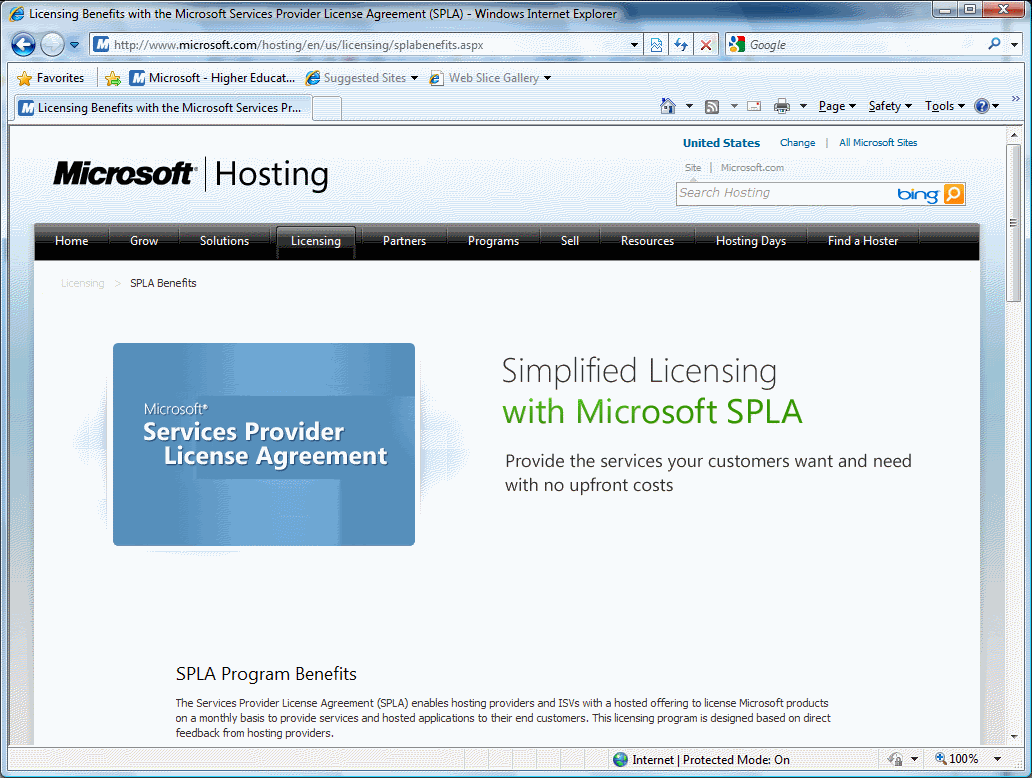
Task: Click the Change country link
Action: click(x=797, y=143)
